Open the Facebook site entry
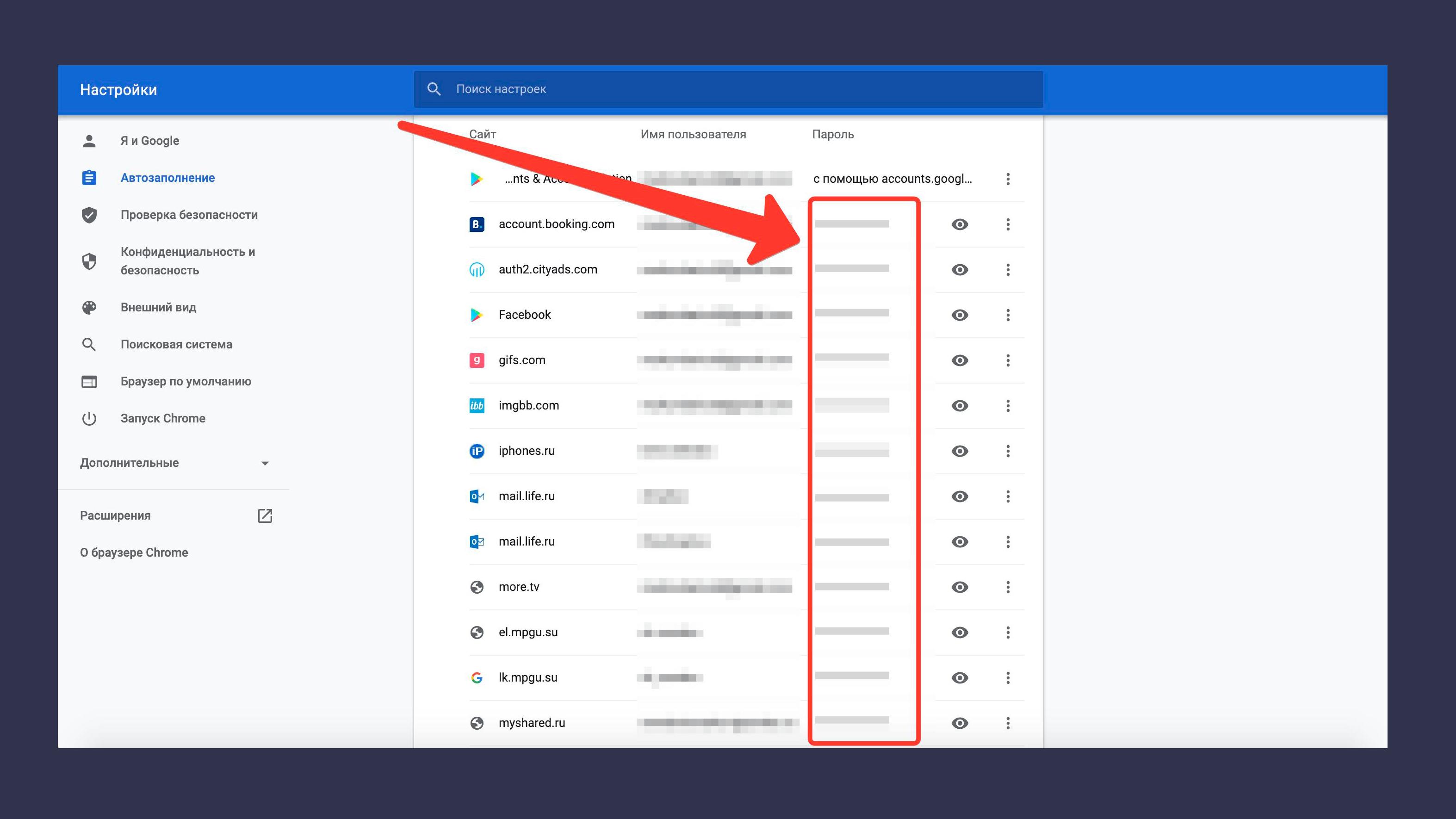This screenshot has width=1456, height=819. click(x=525, y=315)
